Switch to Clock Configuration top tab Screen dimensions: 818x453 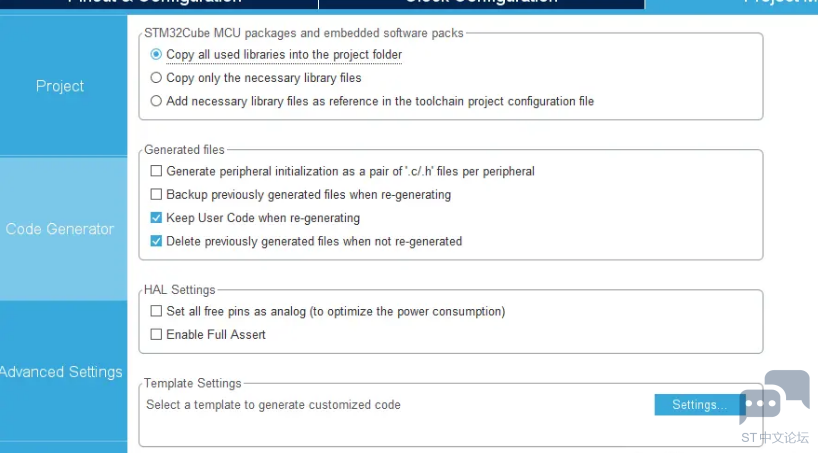pyautogui.click(x=482, y=4)
